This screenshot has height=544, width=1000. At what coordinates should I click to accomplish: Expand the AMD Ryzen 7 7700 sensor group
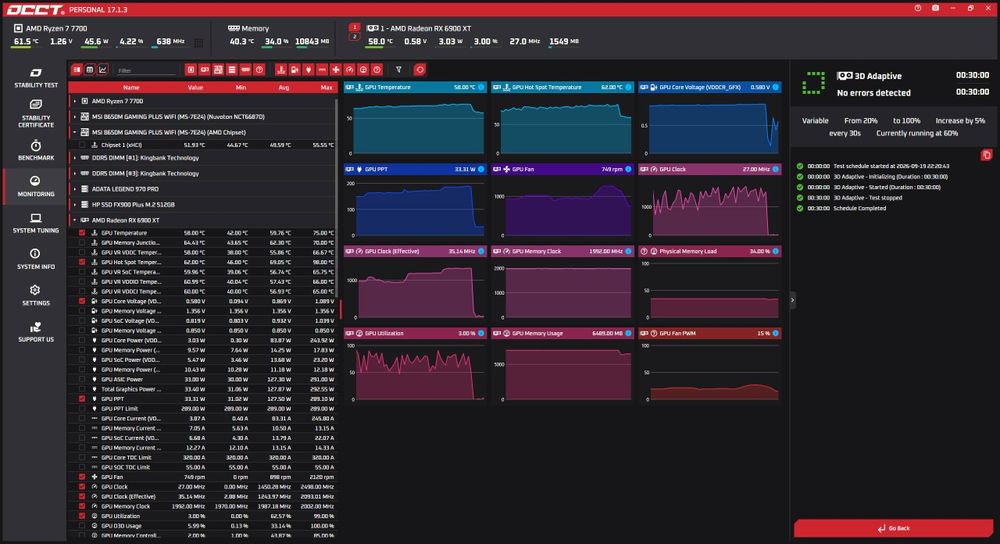click(75, 101)
